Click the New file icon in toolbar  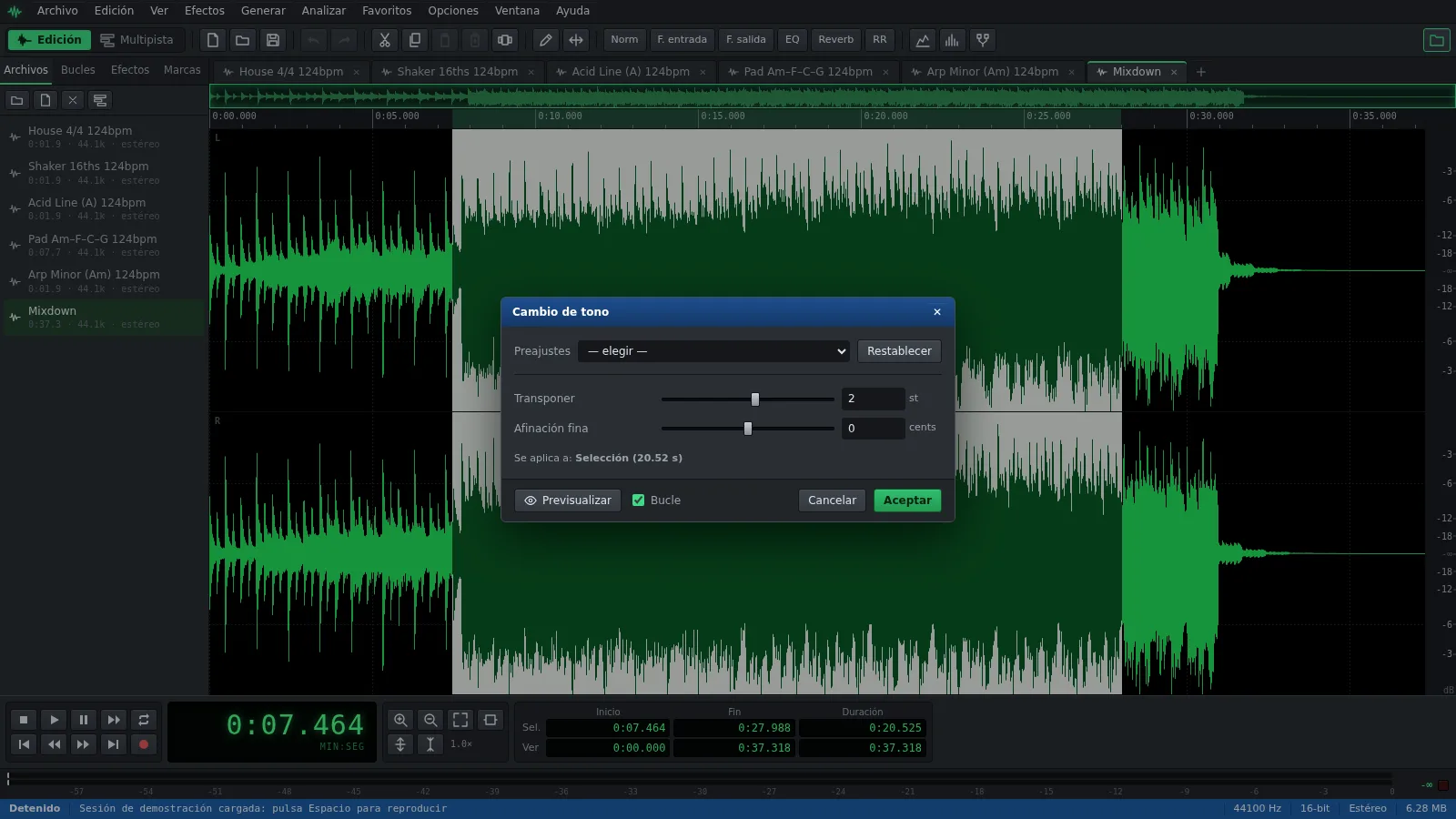[x=213, y=40]
